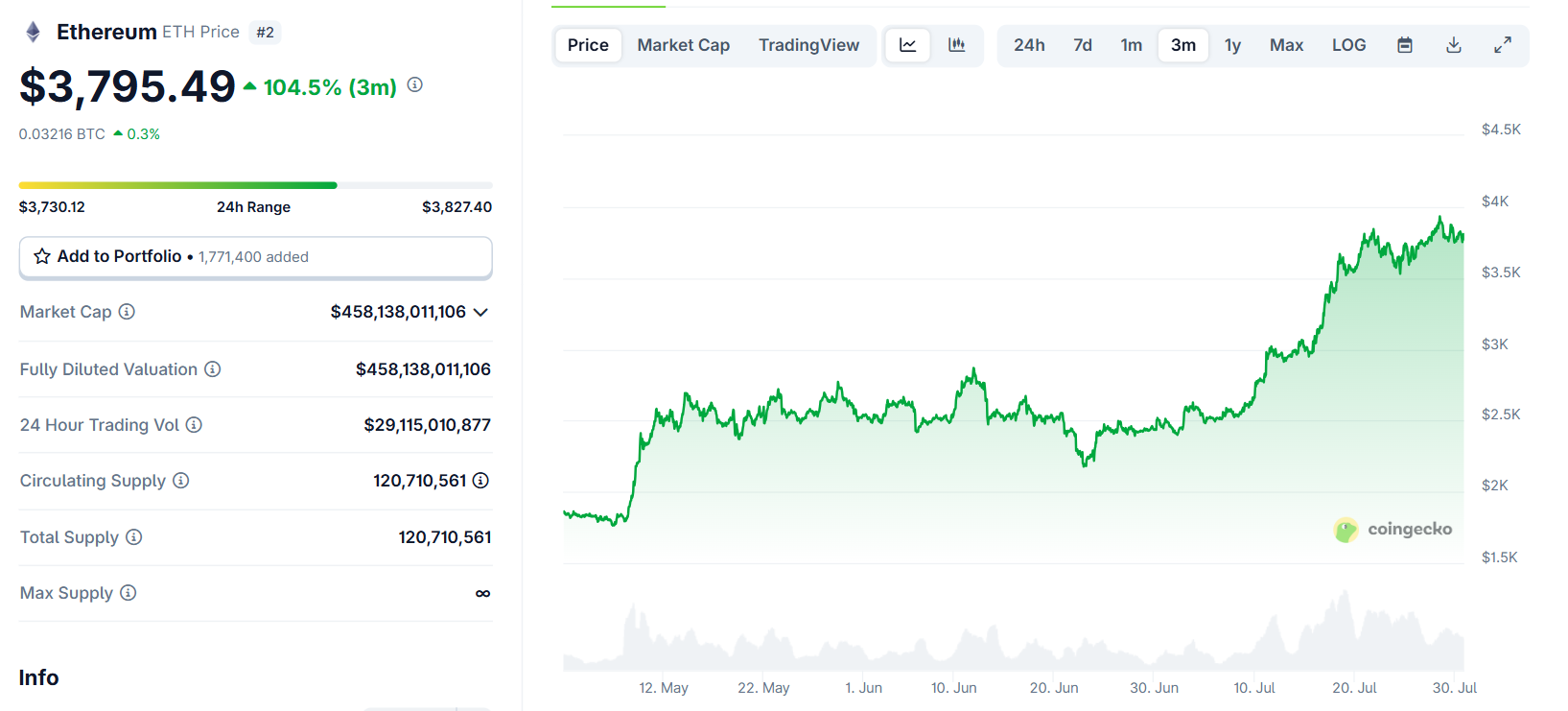Switch to candlestick chart view icon
This screenshot has height=711, width=1568.
[956, 45]
